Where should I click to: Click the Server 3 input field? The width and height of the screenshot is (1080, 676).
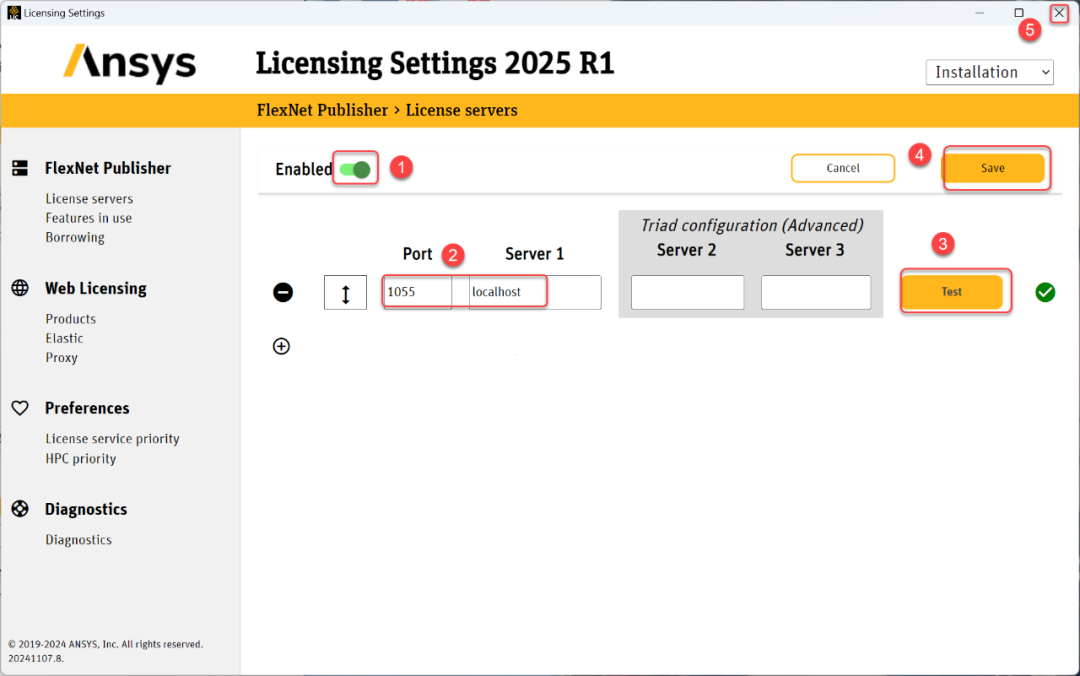pyautogui.click(x=816, y=292)
